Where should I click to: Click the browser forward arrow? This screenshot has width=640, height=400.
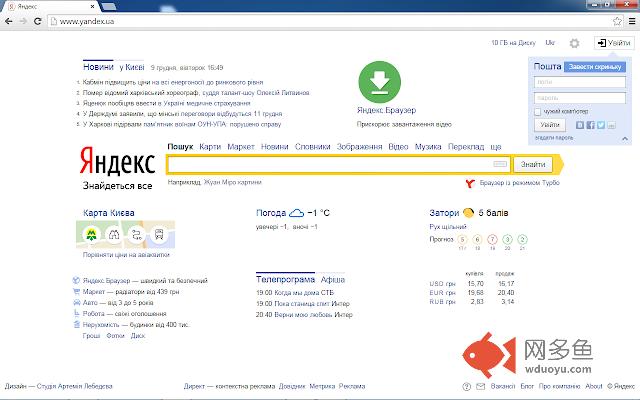coord(23,21)
